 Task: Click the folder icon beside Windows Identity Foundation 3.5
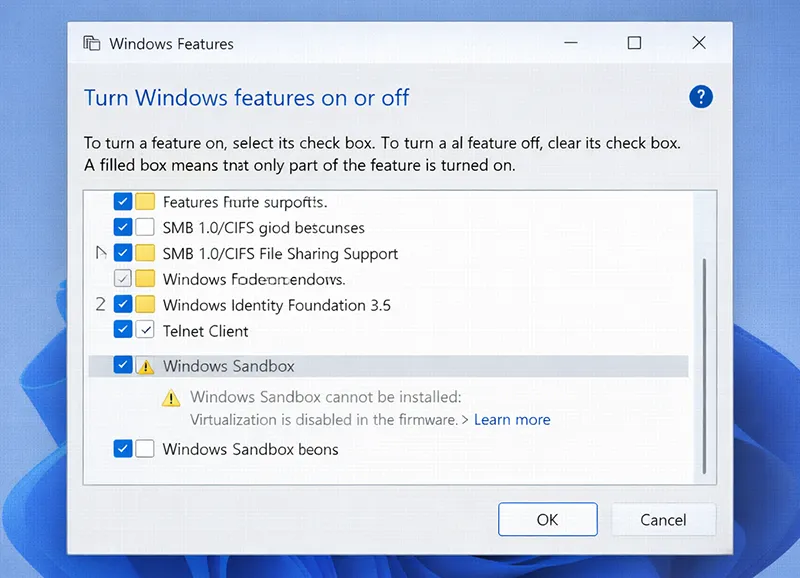point(144,304)
